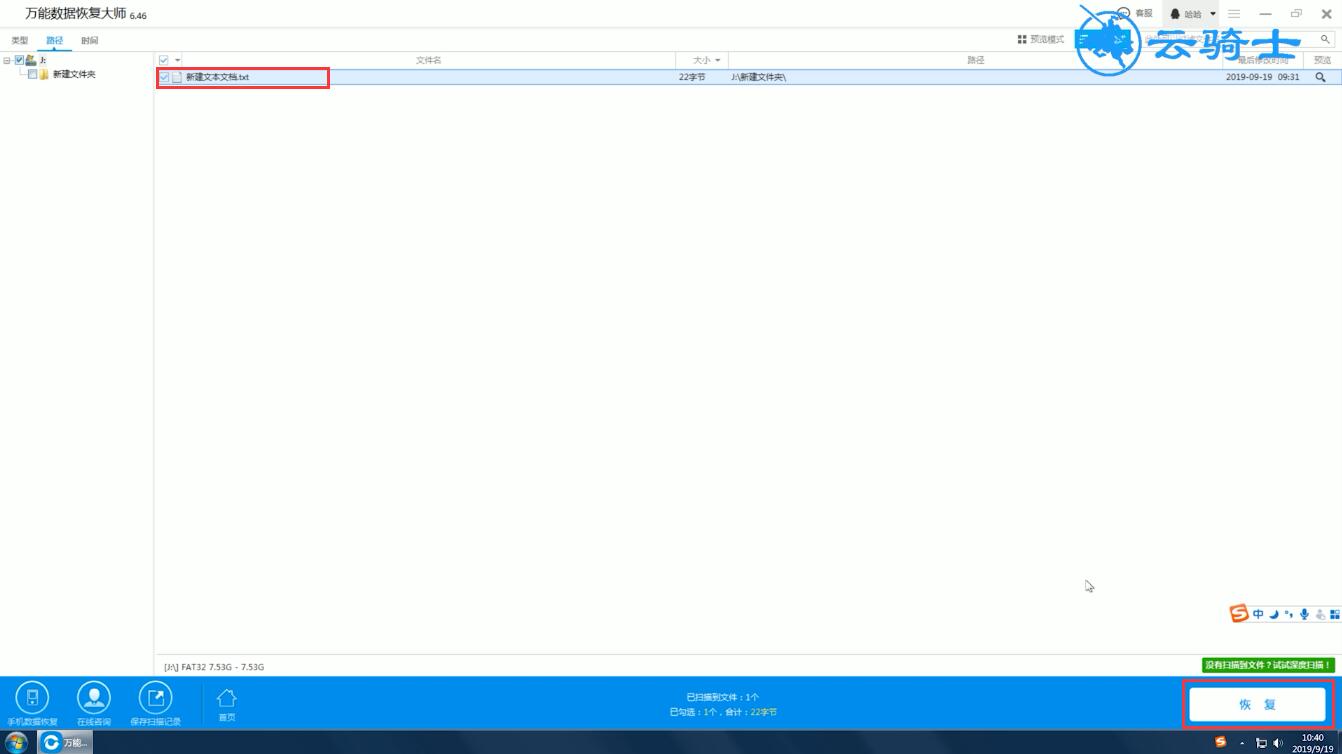Switch to 路径 tab

click(x=54, y=41)
